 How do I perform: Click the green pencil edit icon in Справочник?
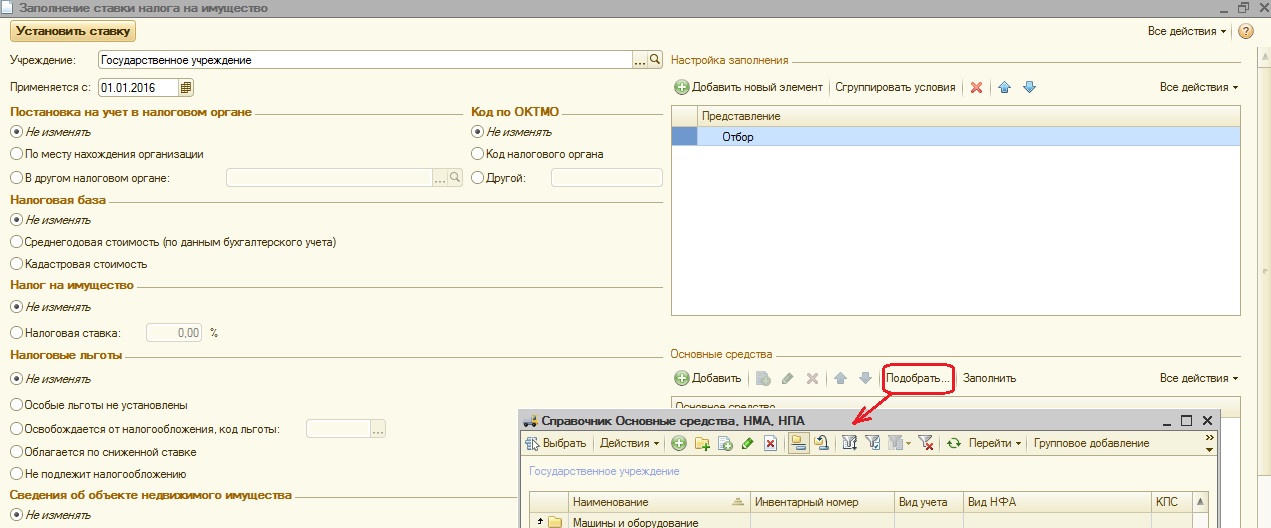(x=747, y=443)
